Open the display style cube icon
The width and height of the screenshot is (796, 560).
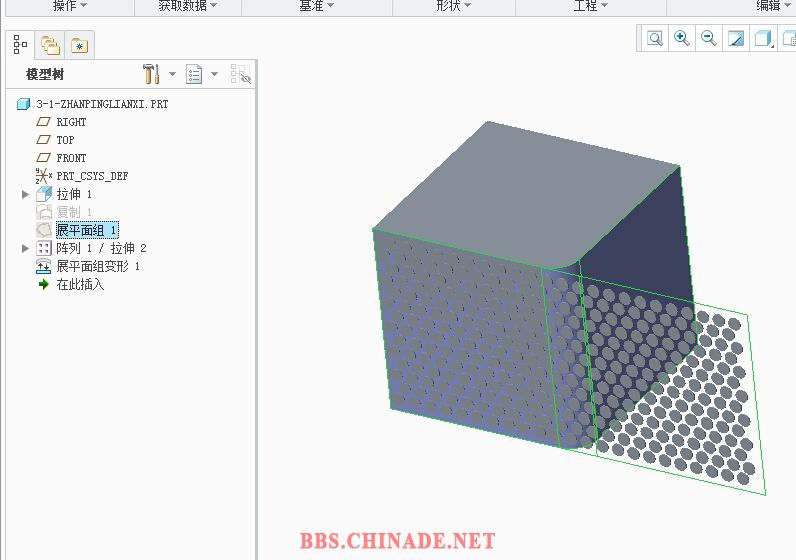point(762,39)
